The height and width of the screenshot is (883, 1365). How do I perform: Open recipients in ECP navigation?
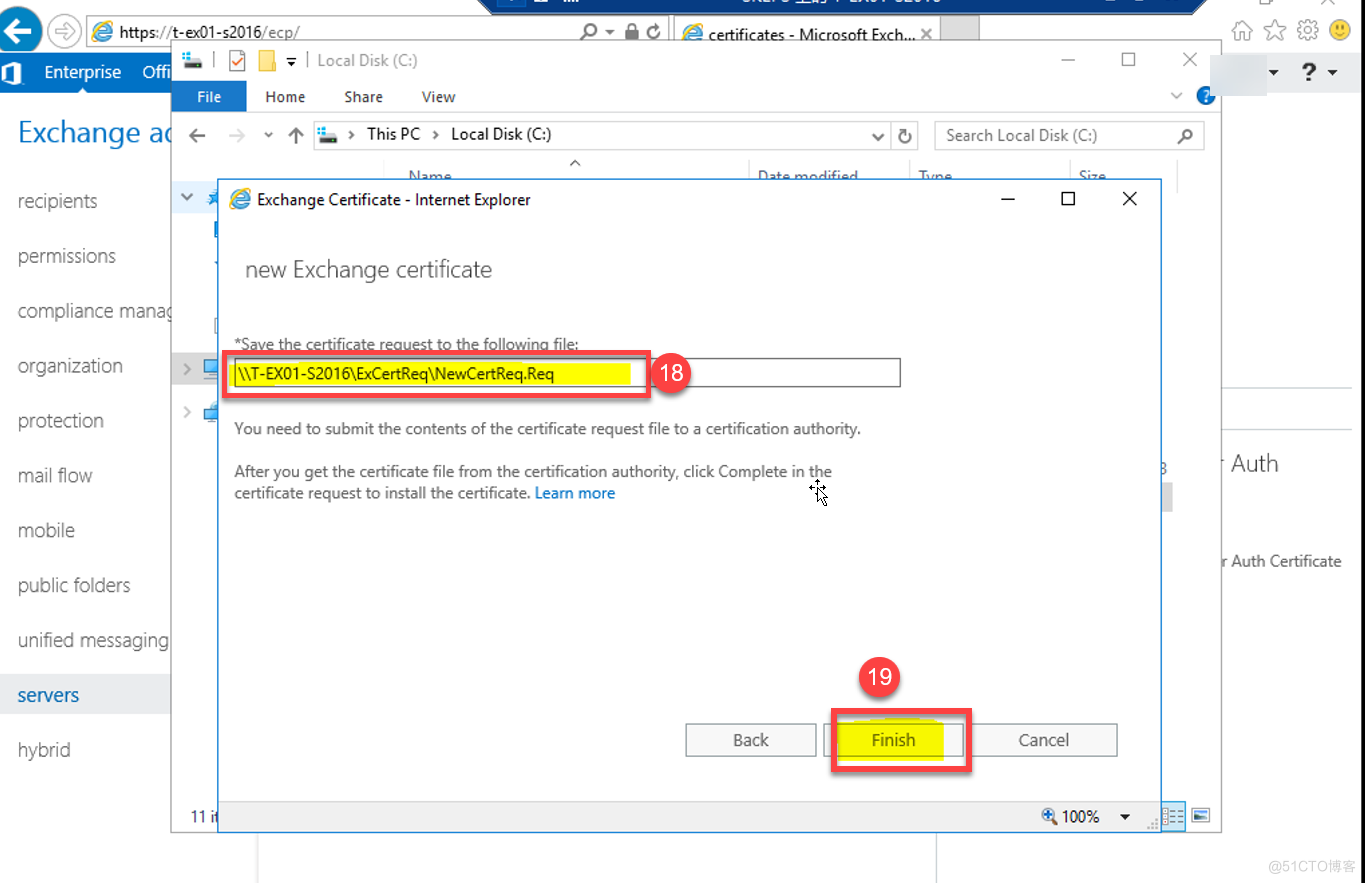pyautogui.click(x=58, y=201)
